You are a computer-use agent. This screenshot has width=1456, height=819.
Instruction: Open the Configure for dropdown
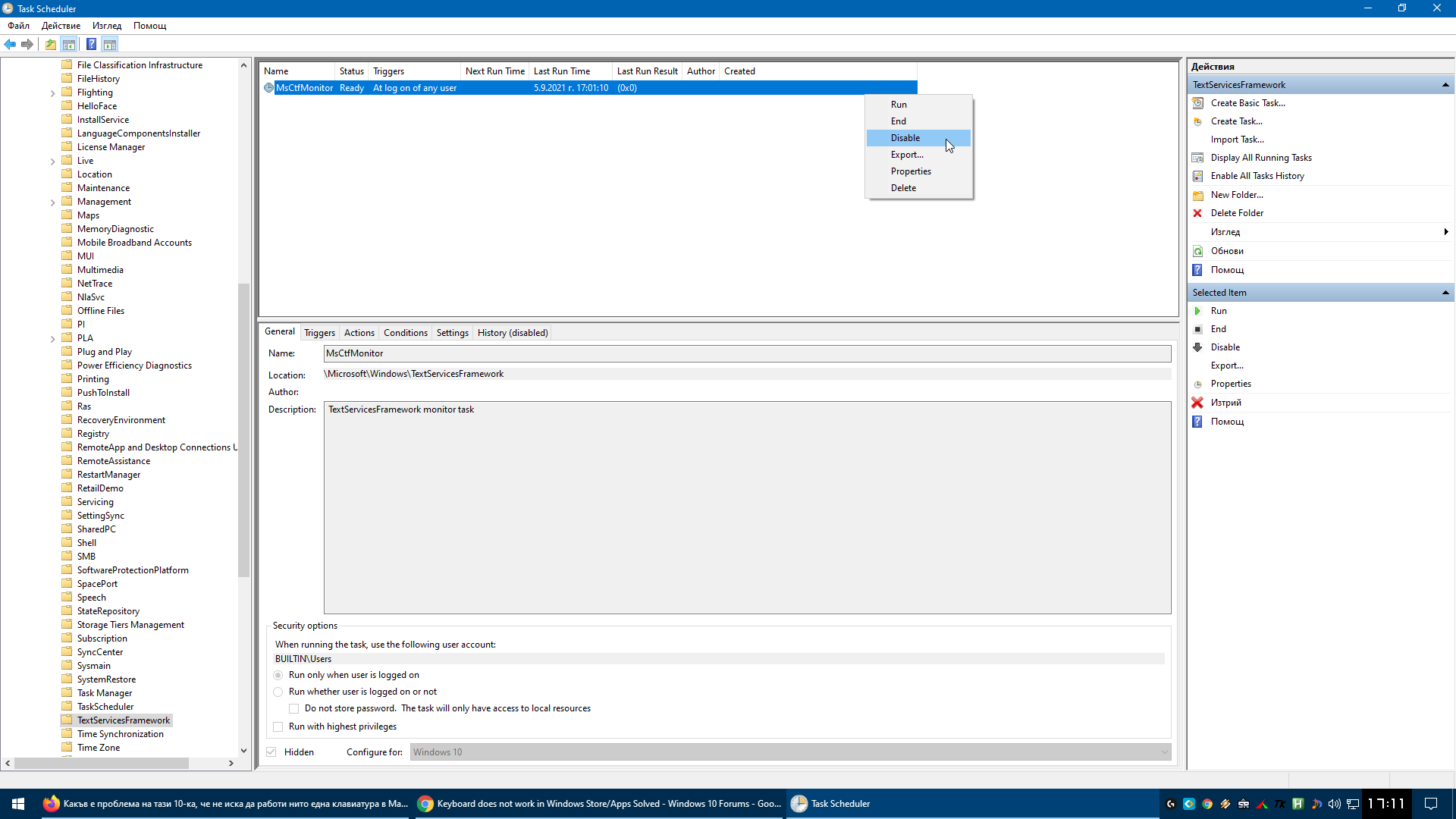point(790,752)
